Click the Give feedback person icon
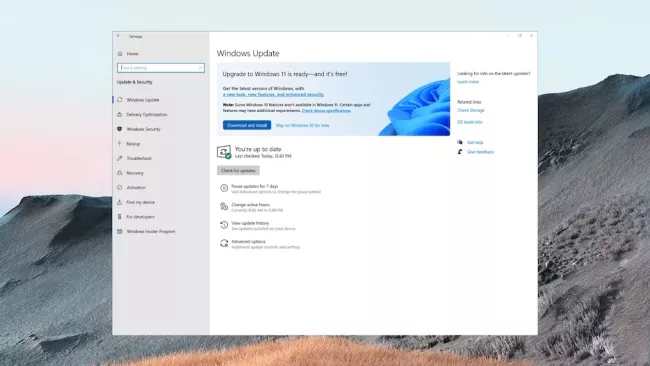Screen dimensions: 650x366 click(460, 152)
